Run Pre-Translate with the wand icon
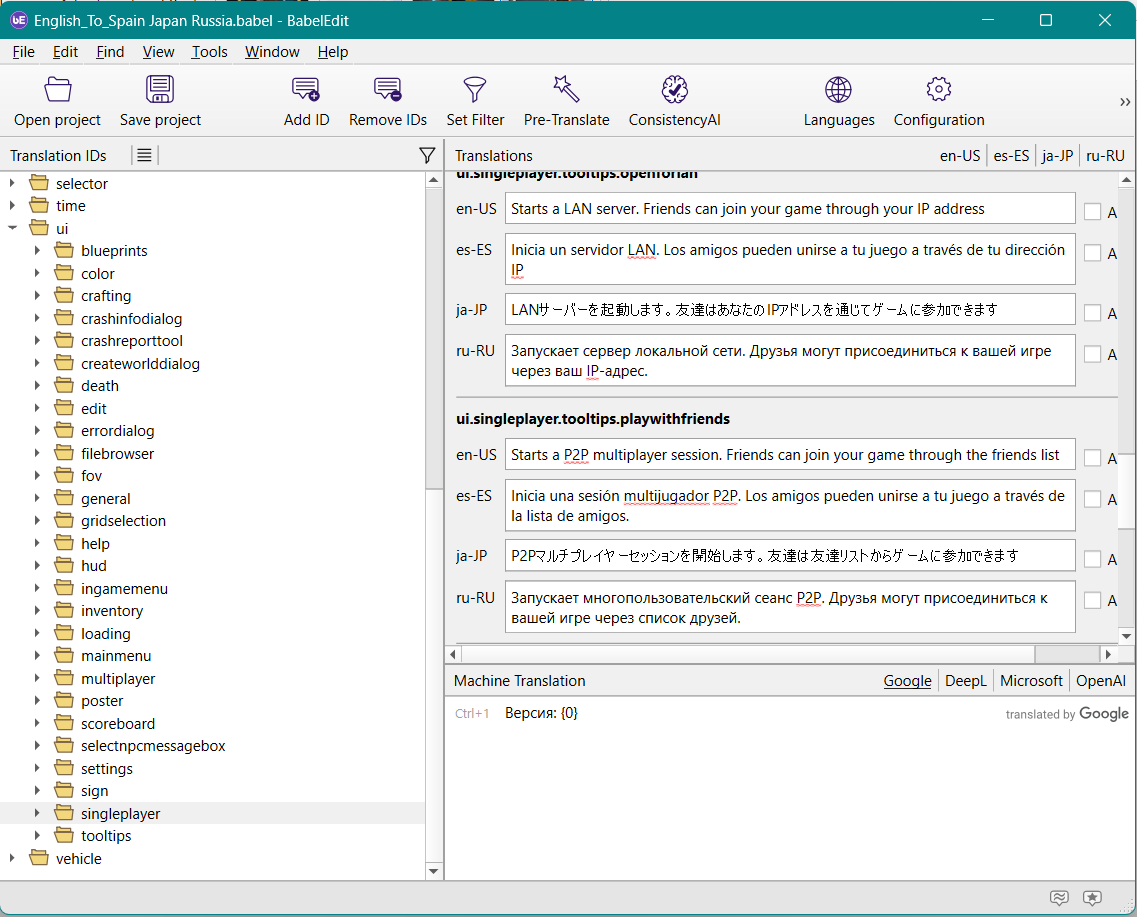The height and width of the screenshot is (917, 1137). [566, 90]
